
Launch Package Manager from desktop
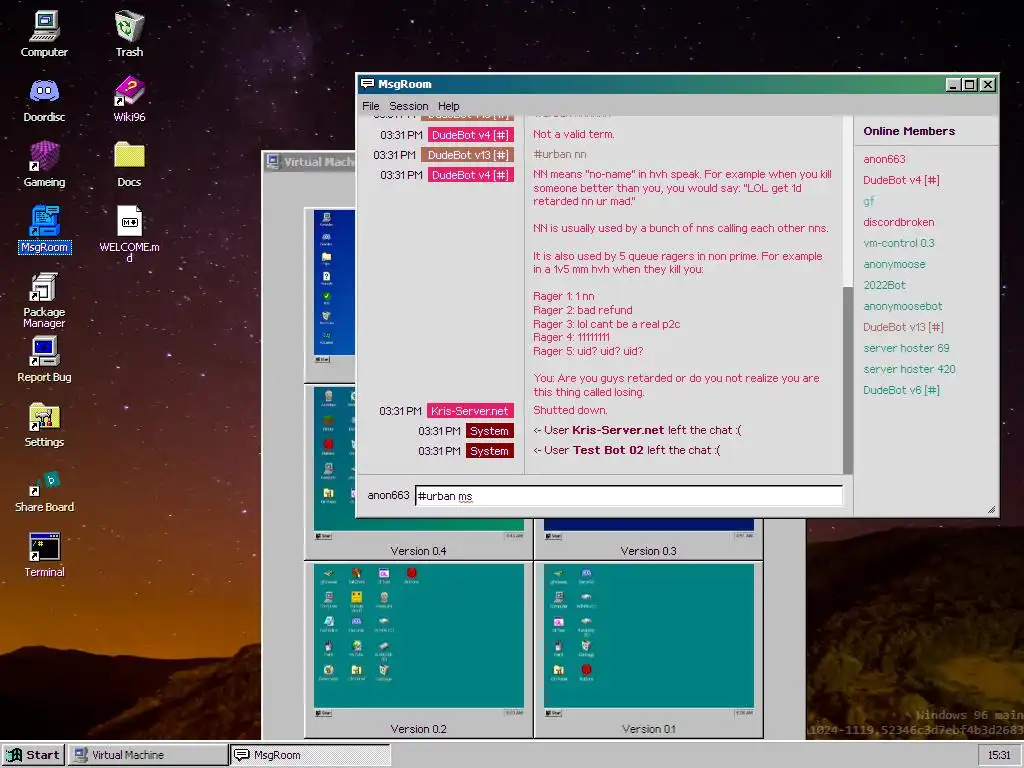point(44,300)
